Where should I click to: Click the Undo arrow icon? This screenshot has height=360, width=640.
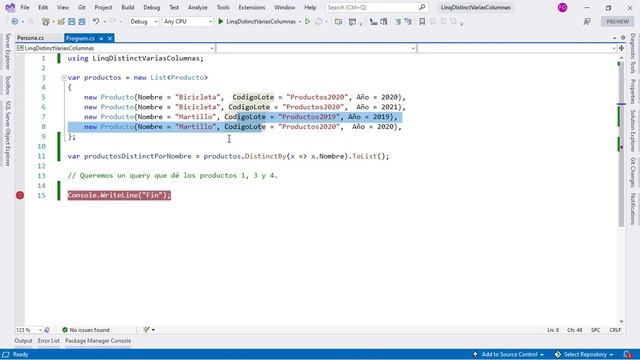click(x=96, y=22)
